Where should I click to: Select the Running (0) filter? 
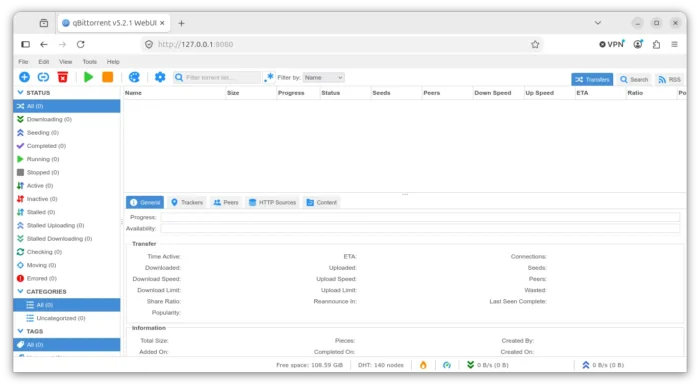click(67, 159)
